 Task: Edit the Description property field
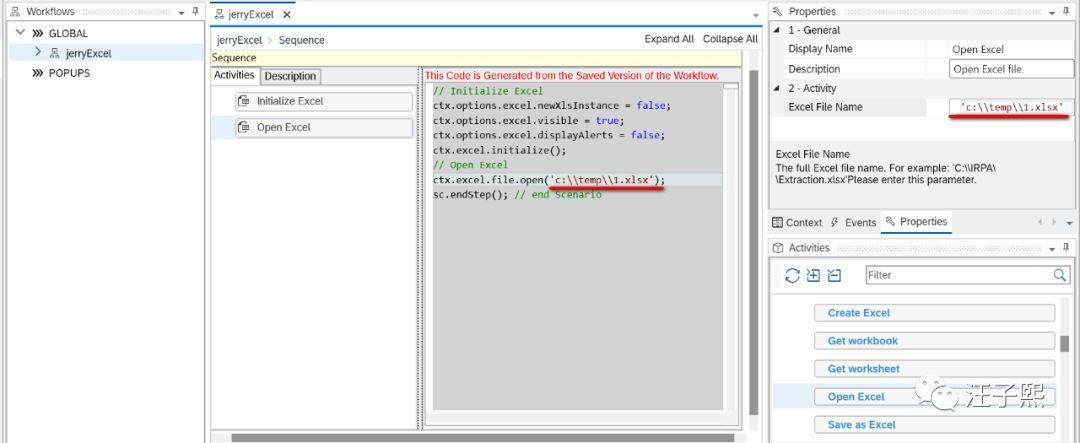click(1011, 69)
